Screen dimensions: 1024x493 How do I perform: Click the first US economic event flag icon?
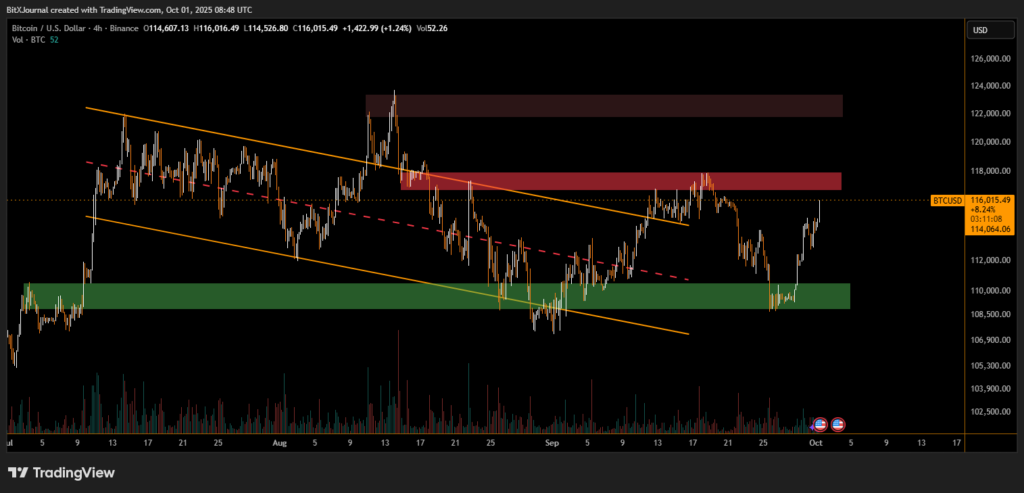(821, 424)
